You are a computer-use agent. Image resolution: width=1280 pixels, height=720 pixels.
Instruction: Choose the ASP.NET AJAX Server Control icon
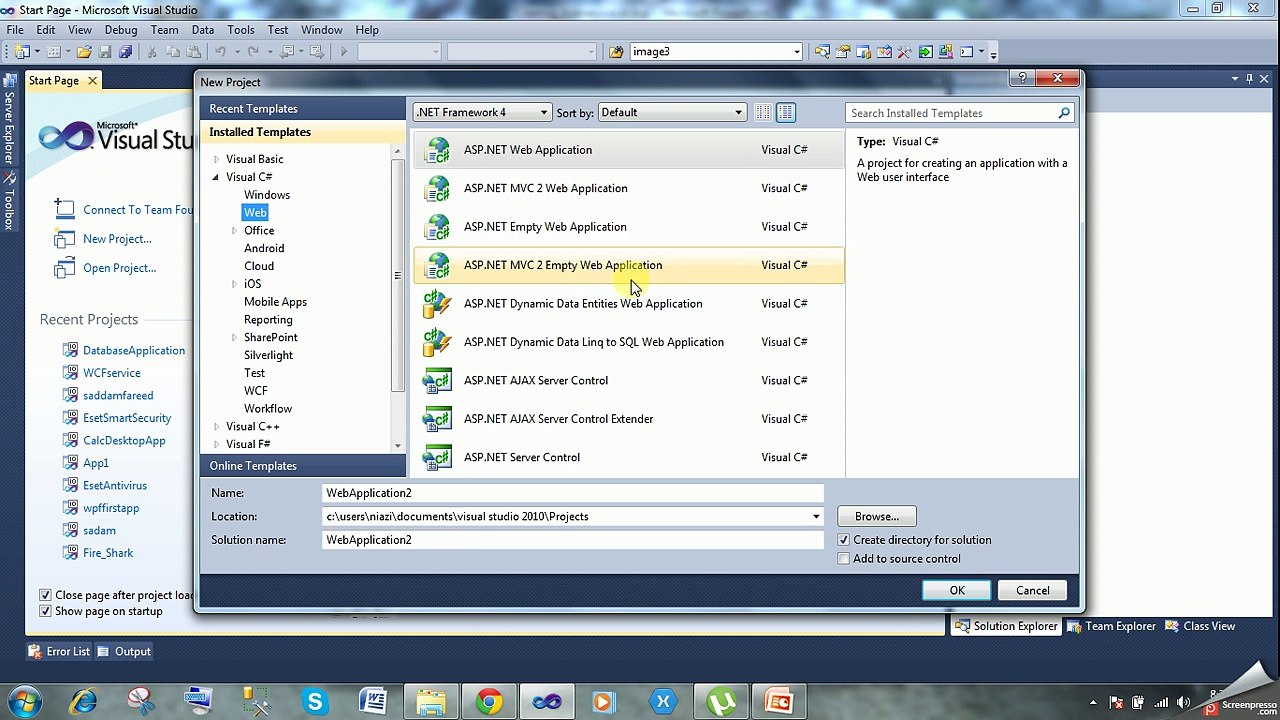click(x=437, y=381)
